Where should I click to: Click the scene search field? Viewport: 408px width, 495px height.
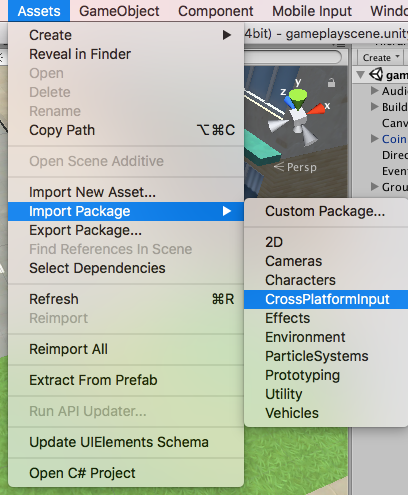click(293, 57)
